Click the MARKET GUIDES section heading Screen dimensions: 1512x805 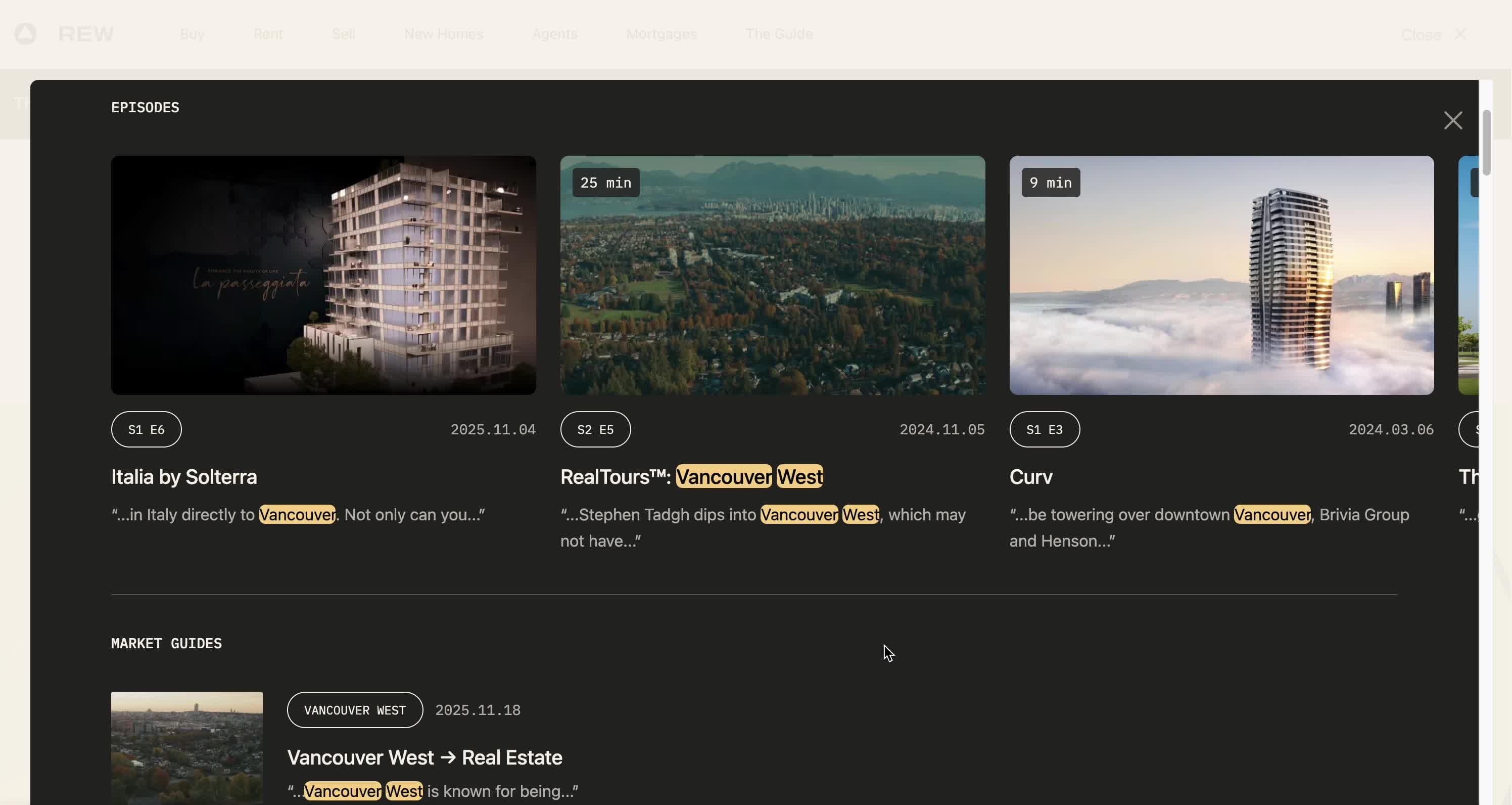coord(166,644)
